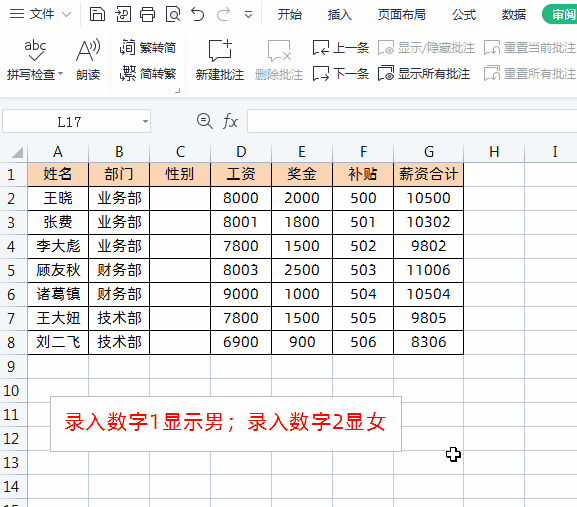
Task: Click 技术部 in 王大妞's row
Action: coord(119,318)
